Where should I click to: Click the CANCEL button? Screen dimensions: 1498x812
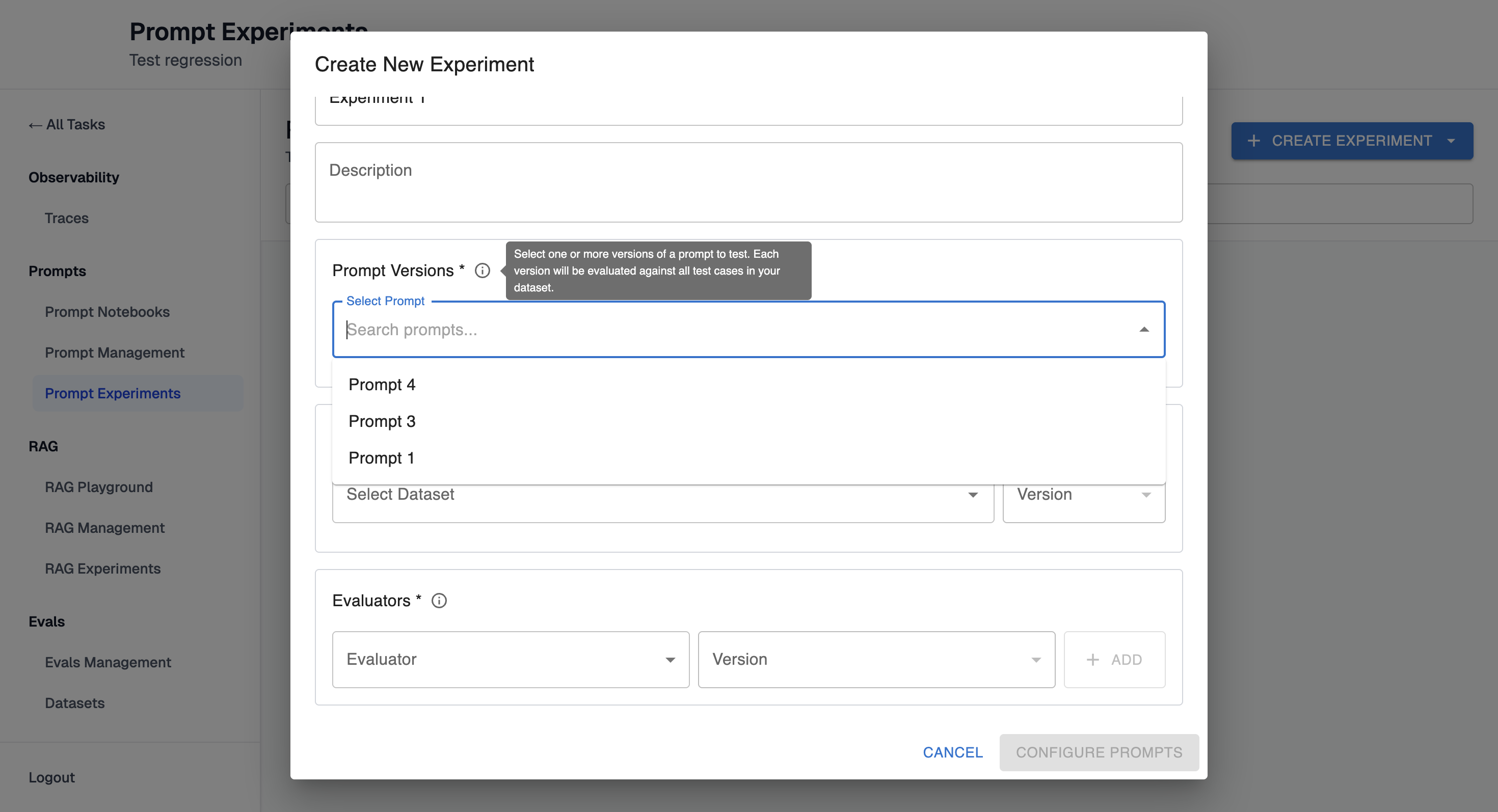click(x=952, y=752)
